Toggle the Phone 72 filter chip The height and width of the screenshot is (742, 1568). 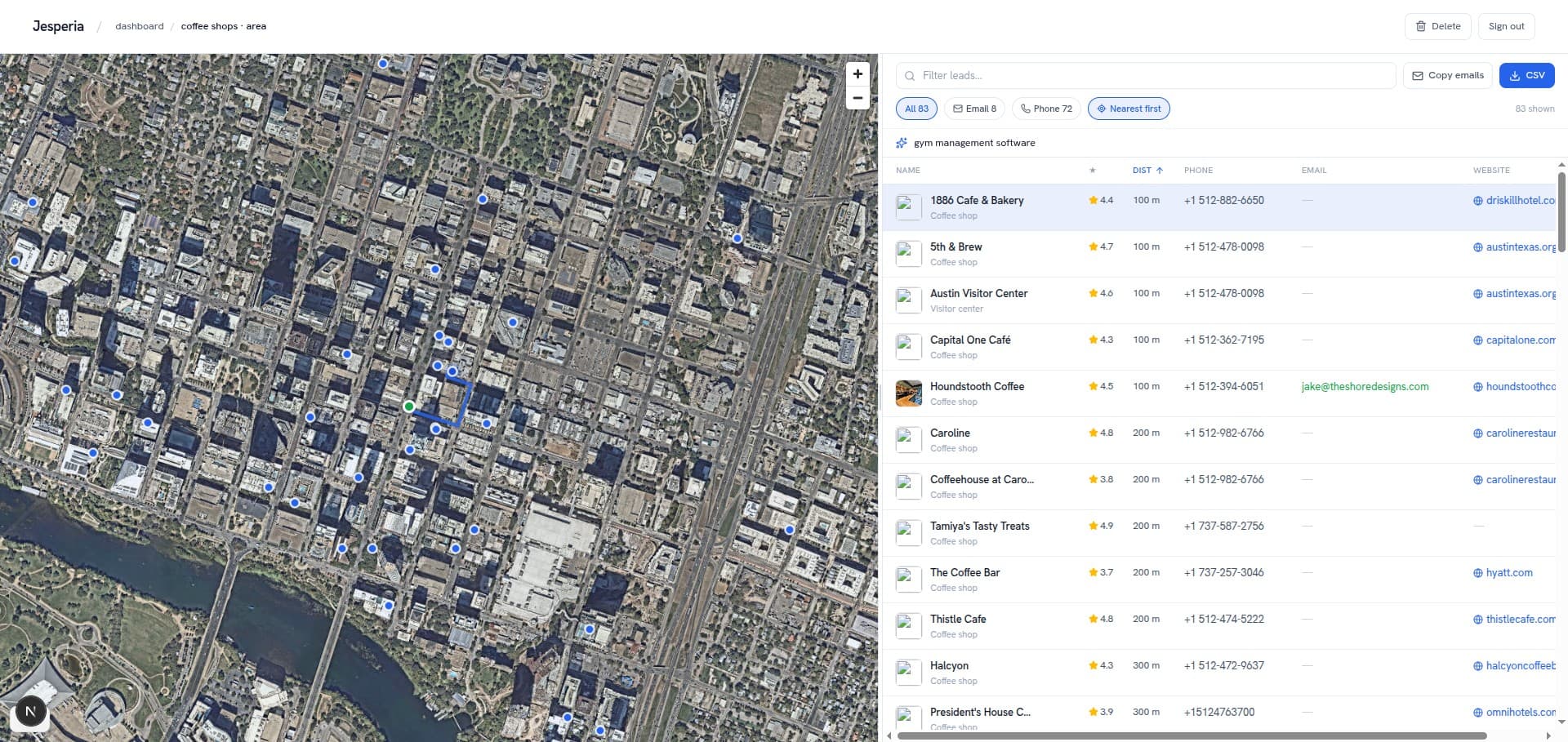click(1046, 109)
